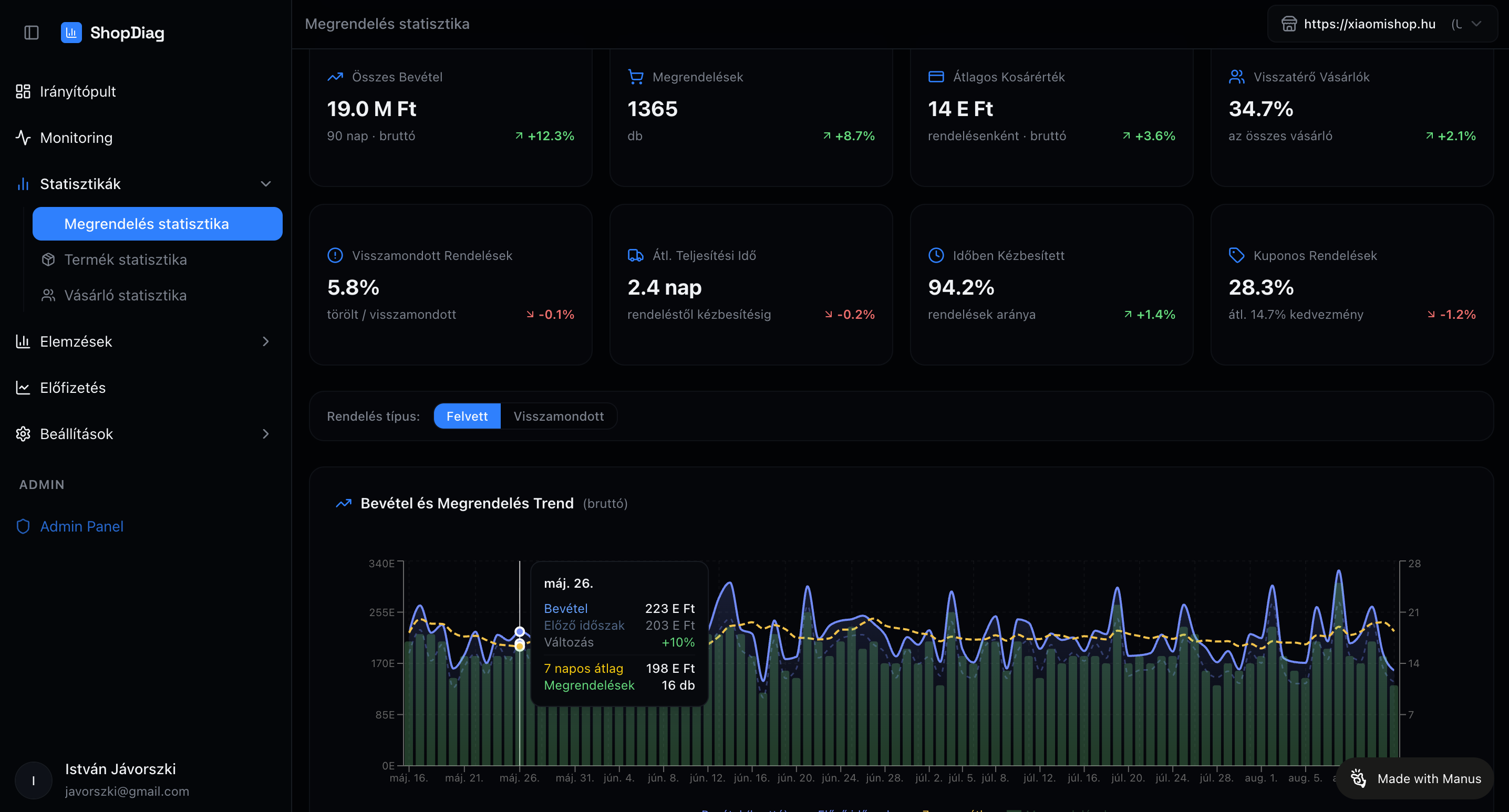
Task: Click the Átlagos Kosárérték card icon
Action: (936, 77)
